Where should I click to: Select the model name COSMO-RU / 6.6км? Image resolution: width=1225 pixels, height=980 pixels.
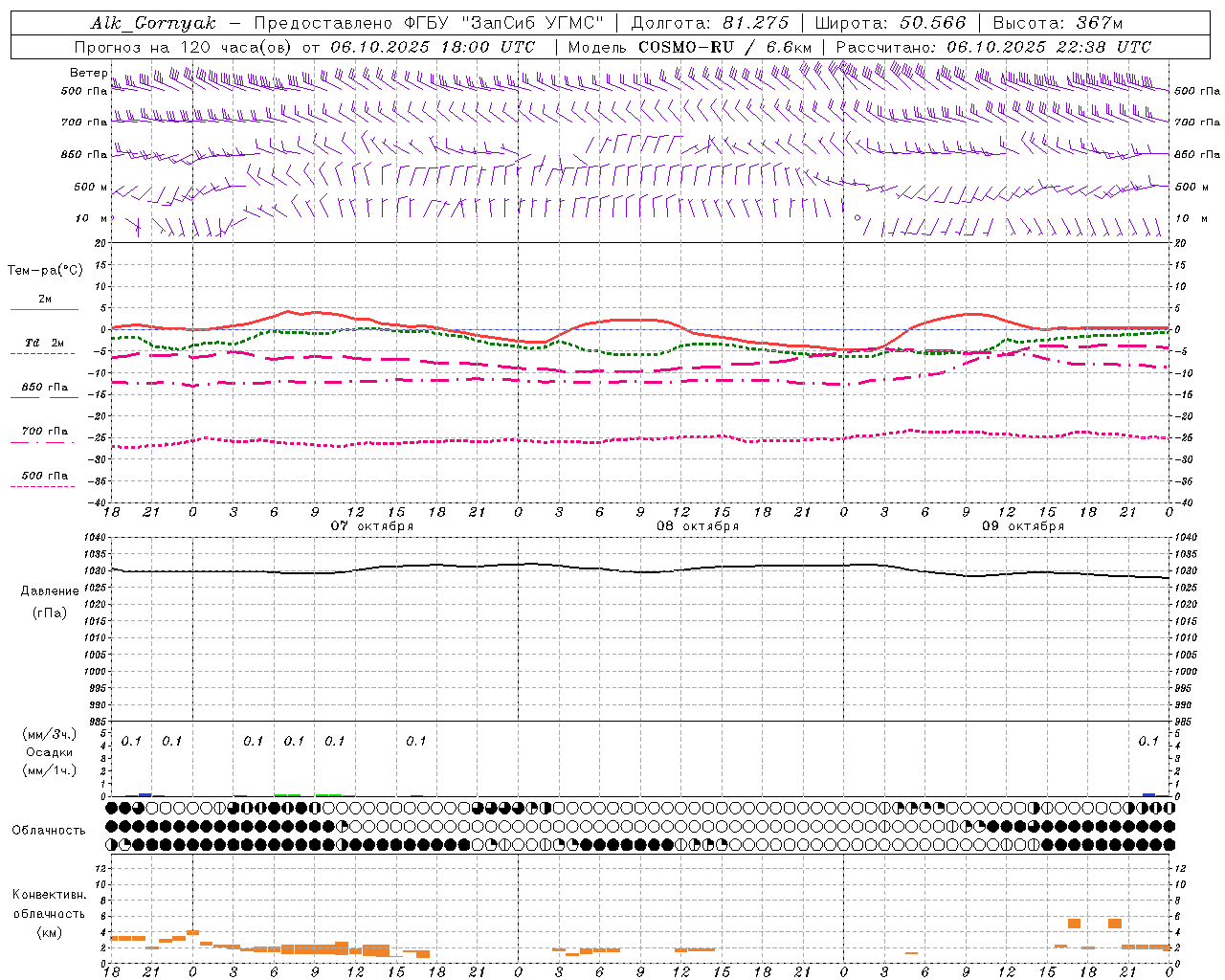pyautogui.click(x=725, y=47)
